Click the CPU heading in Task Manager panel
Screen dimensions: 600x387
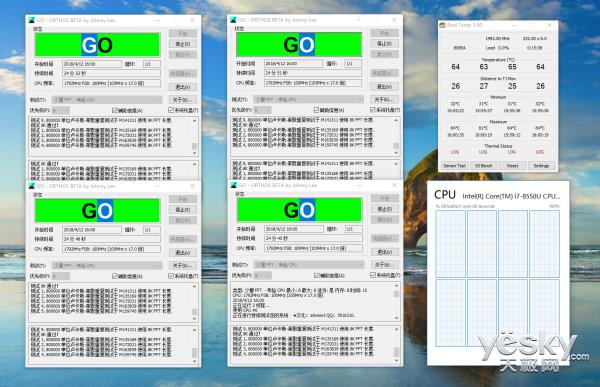point(445,195)
